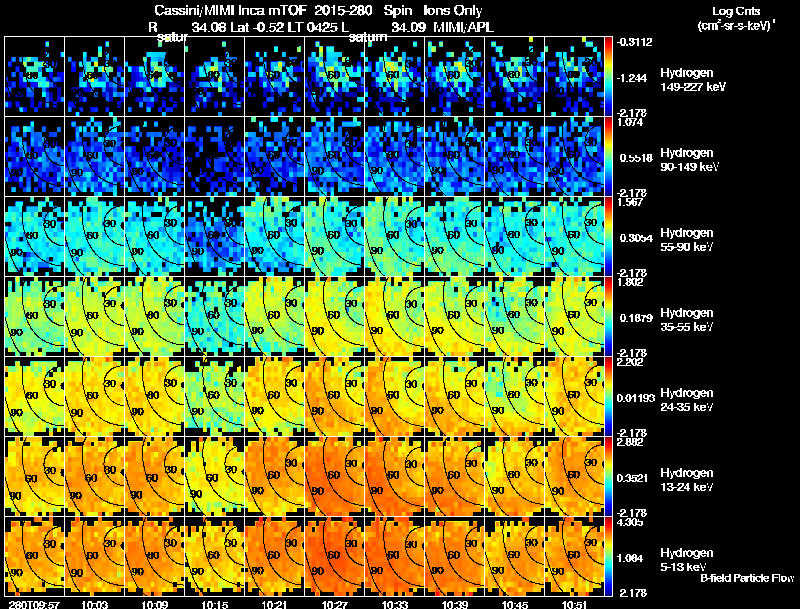
Task: Click the 'Hydrogen 35-55 keV' row label
Action: (686, 320)
